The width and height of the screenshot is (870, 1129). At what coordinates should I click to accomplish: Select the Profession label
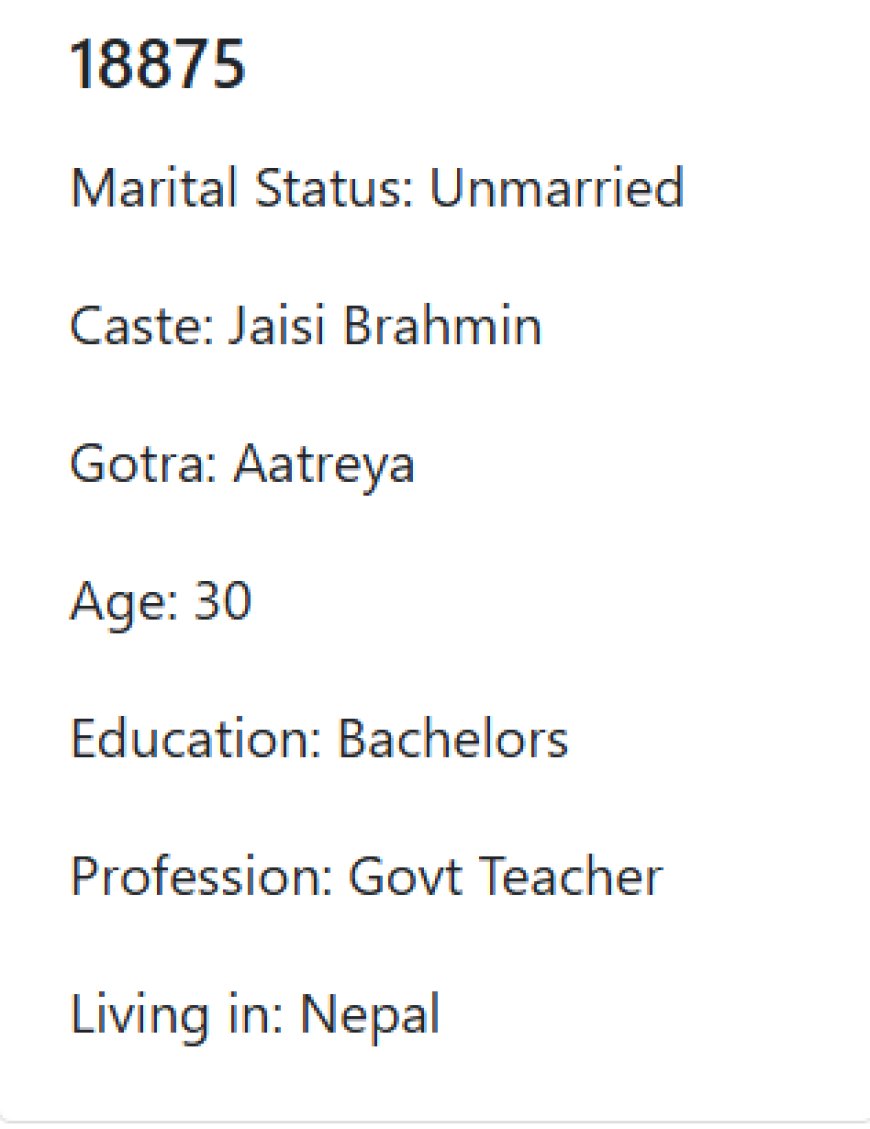(x=202, y=876)
